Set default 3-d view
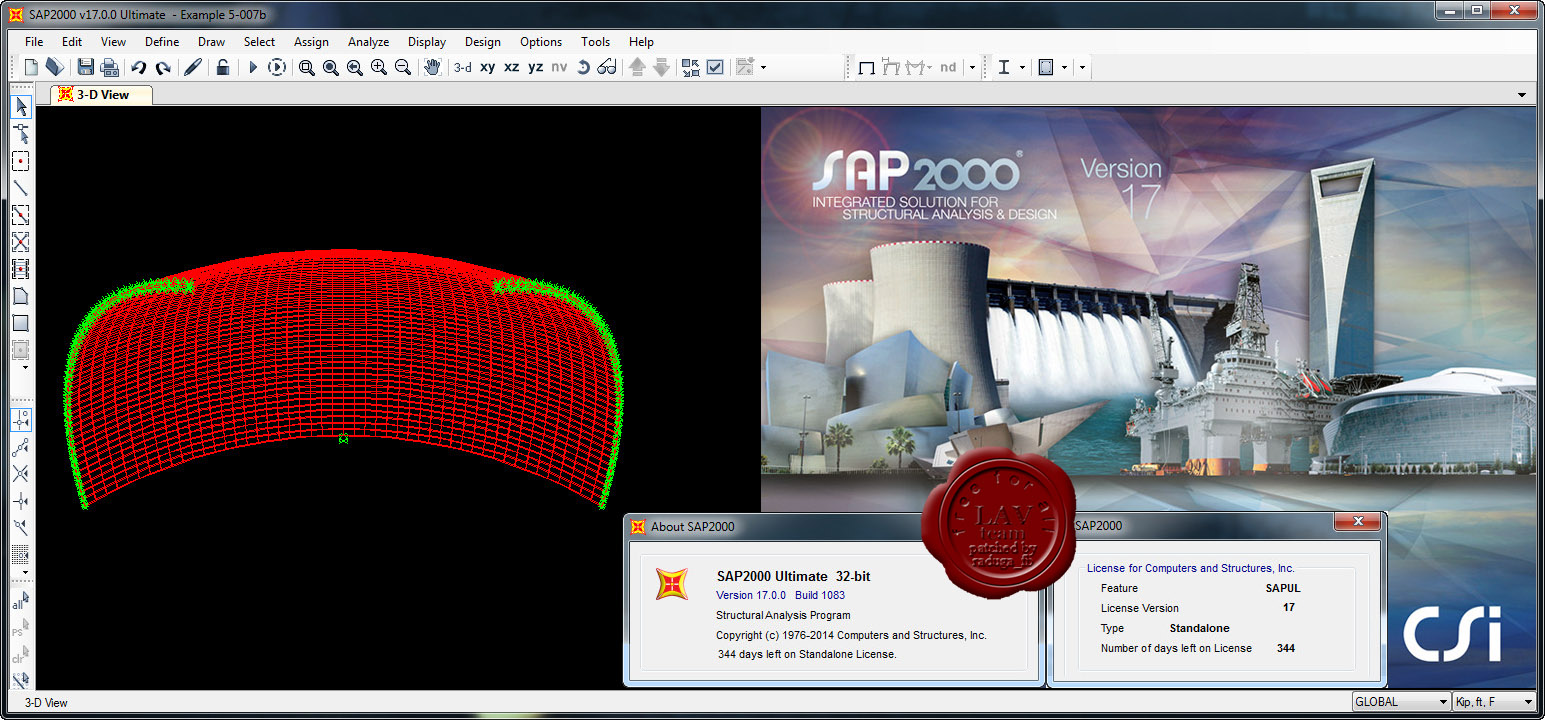The image size is (1545, 720). tap(463, 67)
